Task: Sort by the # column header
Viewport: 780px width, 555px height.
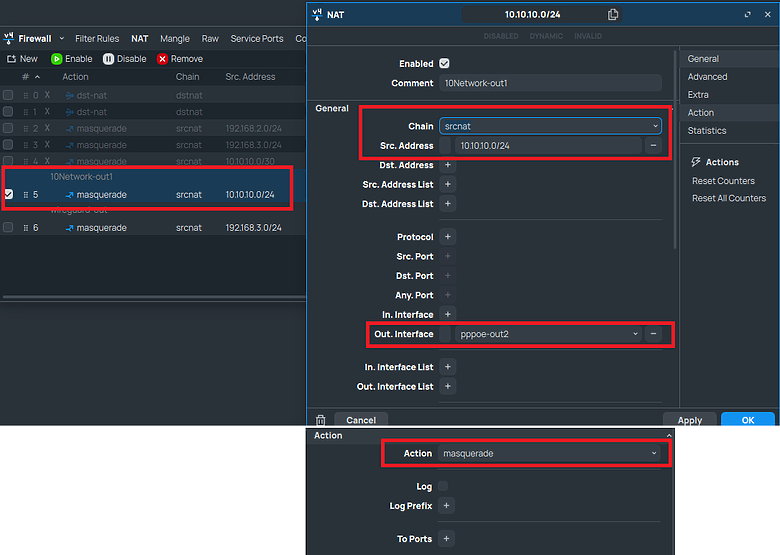Action: coord(30,77)
